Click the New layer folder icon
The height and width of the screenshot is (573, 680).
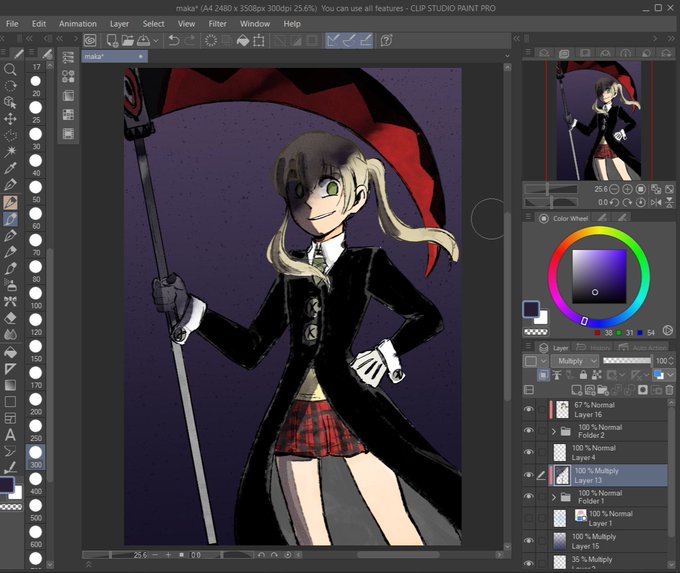603,390
